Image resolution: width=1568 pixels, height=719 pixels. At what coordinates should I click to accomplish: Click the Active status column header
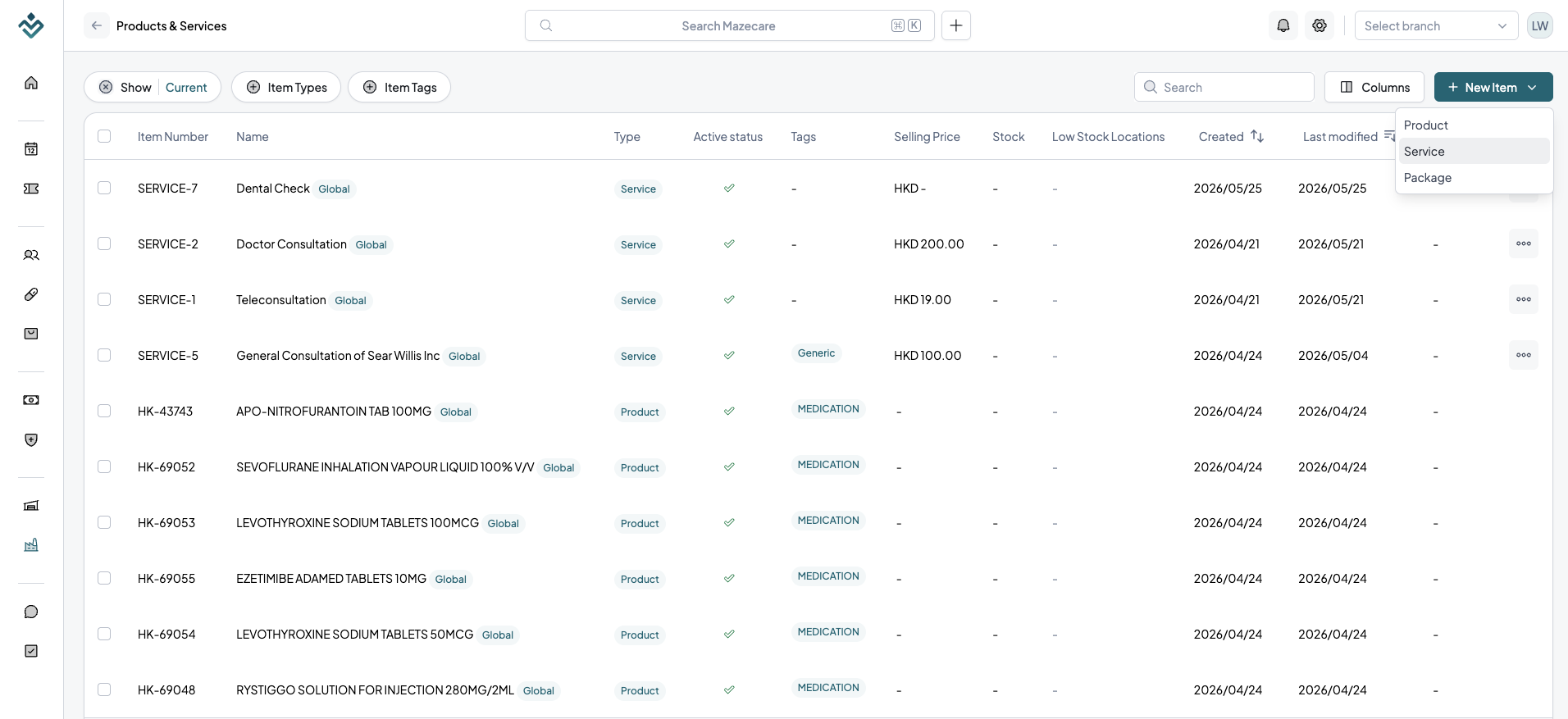(x=727, y=137)
